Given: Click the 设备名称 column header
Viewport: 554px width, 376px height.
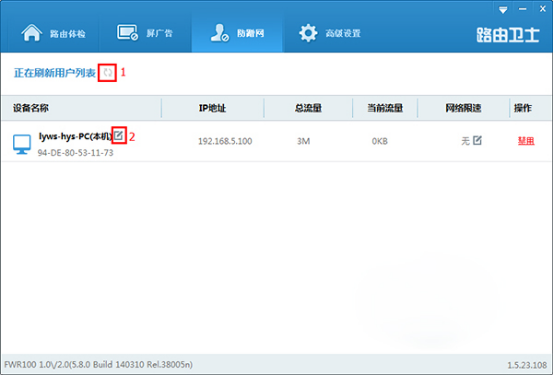Looking at the screenshot, I should pyautogui.click(x=31, y=108).
